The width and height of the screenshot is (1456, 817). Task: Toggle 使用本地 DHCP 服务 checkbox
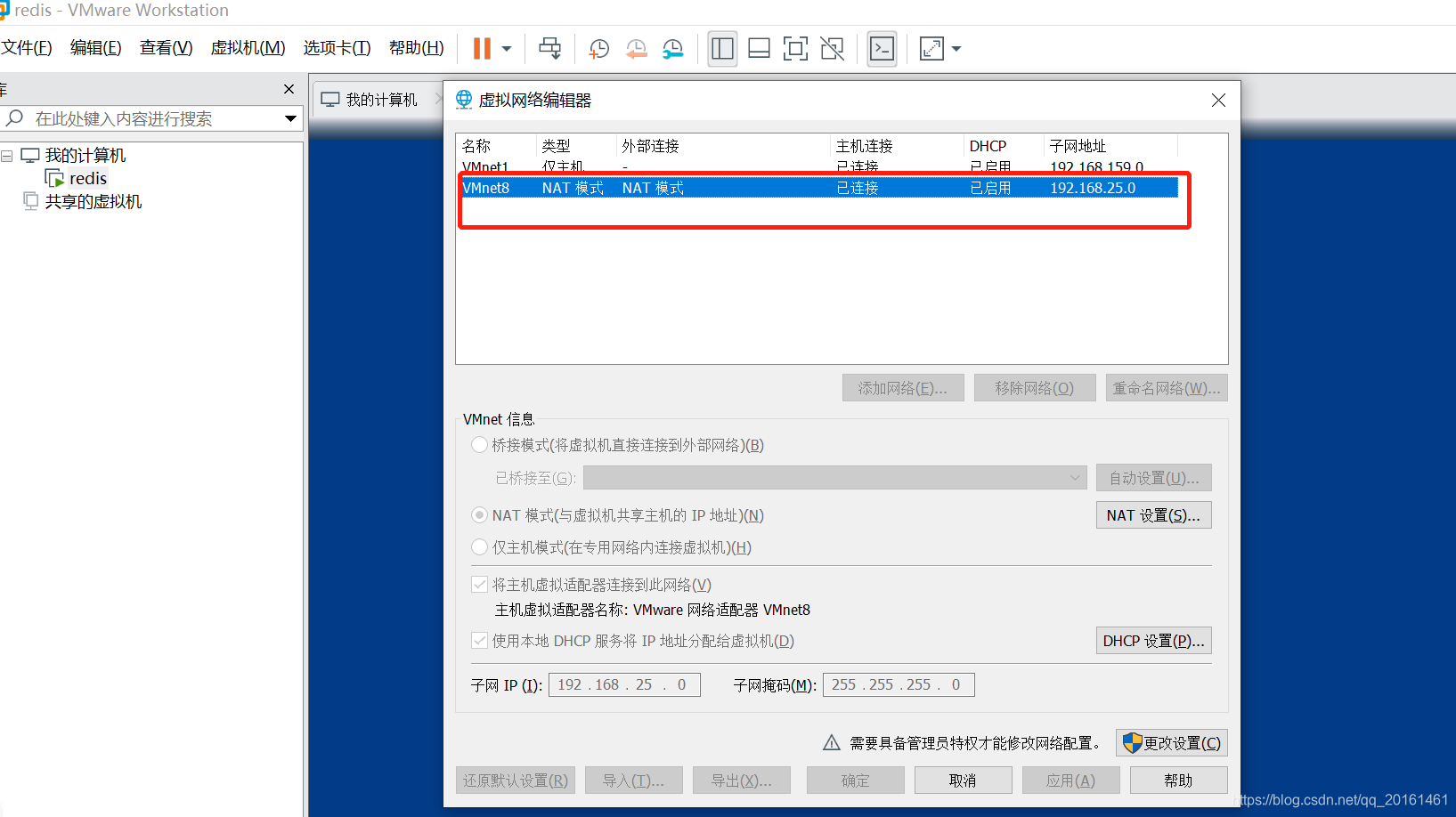(x=480, y=641)
